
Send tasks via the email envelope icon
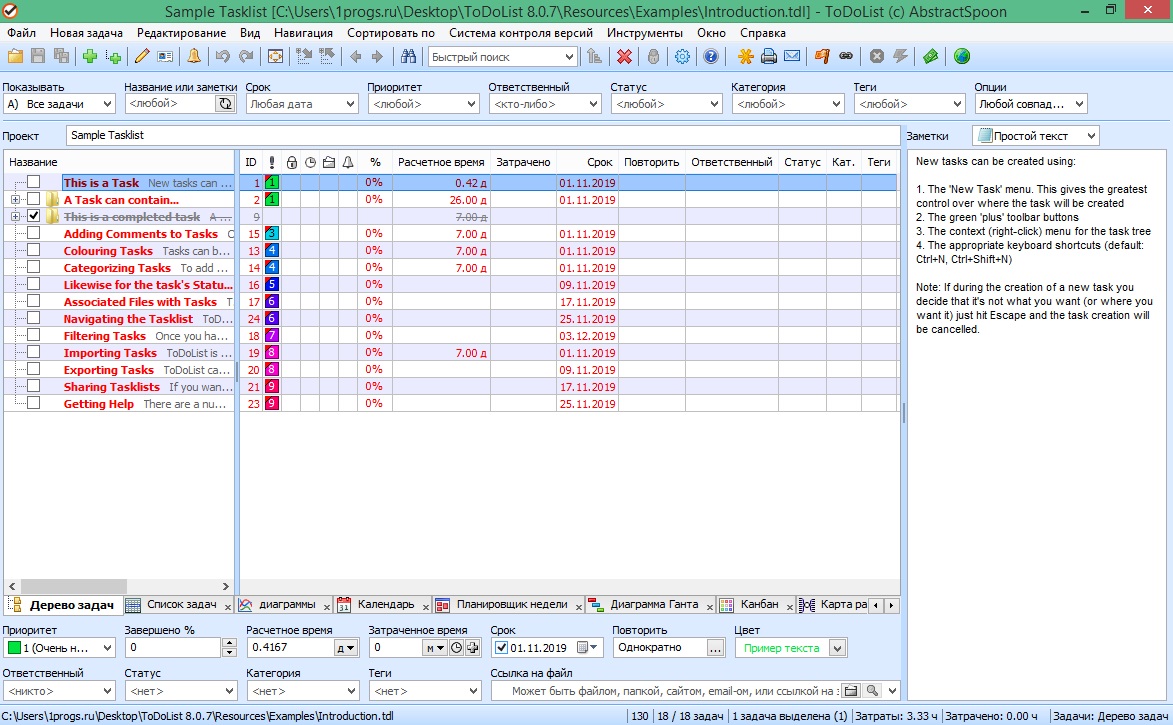coord(793,57)
